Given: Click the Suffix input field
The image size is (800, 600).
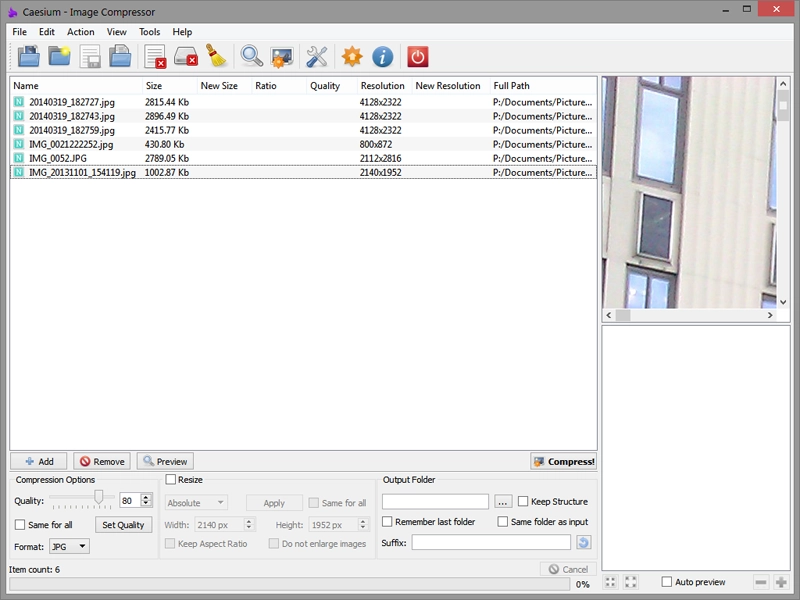Looking at the screenshot, I should tap(491, 542).
